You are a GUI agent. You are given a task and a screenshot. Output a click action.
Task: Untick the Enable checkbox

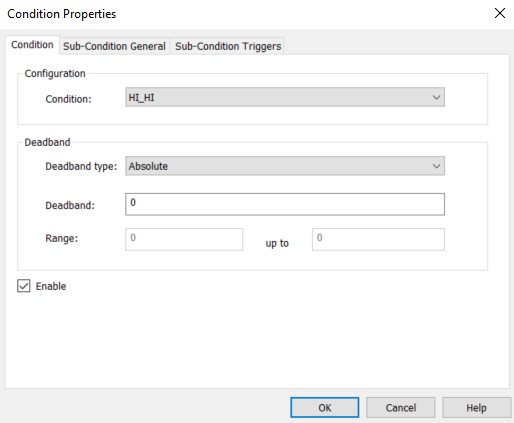[24, 286]
